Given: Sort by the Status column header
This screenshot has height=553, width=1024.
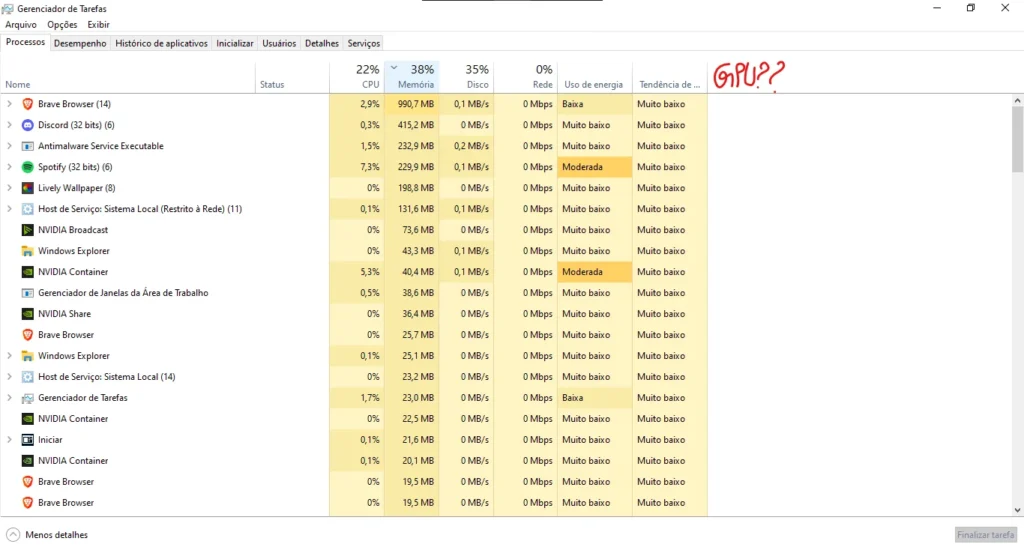Looking at the screenshot, I should click(292, 77).
